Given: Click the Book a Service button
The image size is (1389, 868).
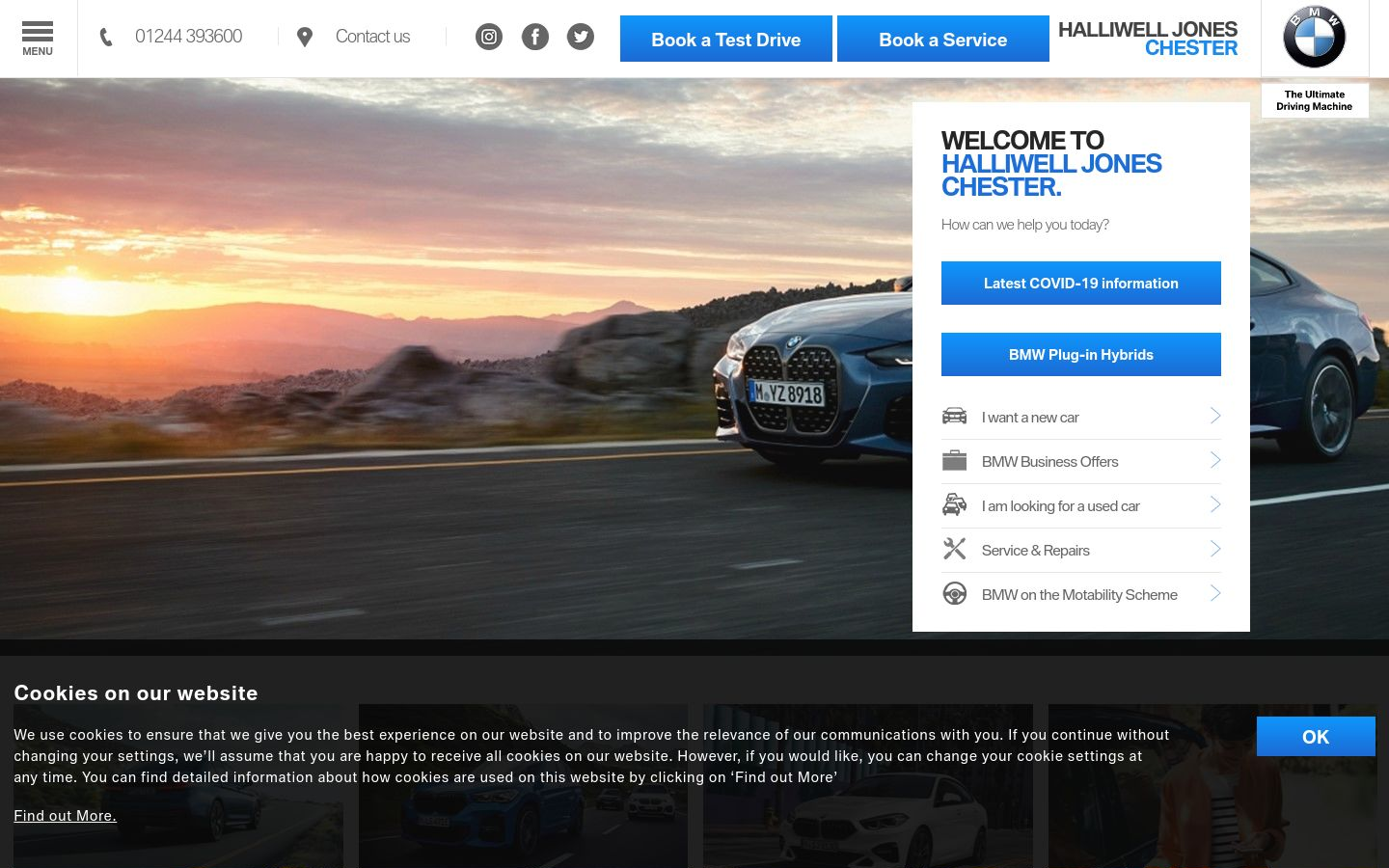Looking at the screenshot, I should tap(943, 39).
